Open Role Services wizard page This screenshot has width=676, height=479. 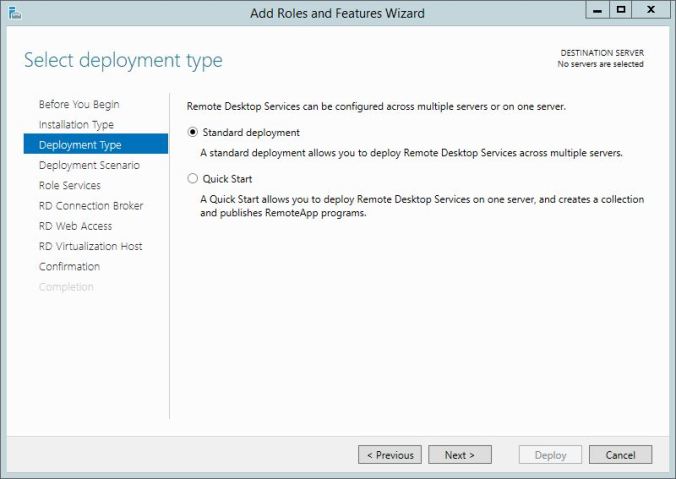pyautogui.click(x=69, y=185)
